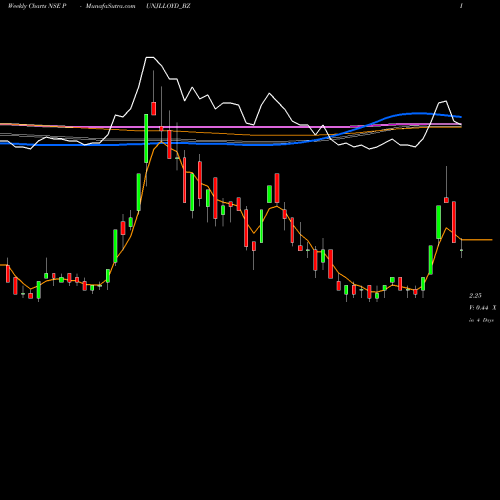
Task: Click the 'Weekly Charts NSE P' title text
Action: click(x=36, y=6)
